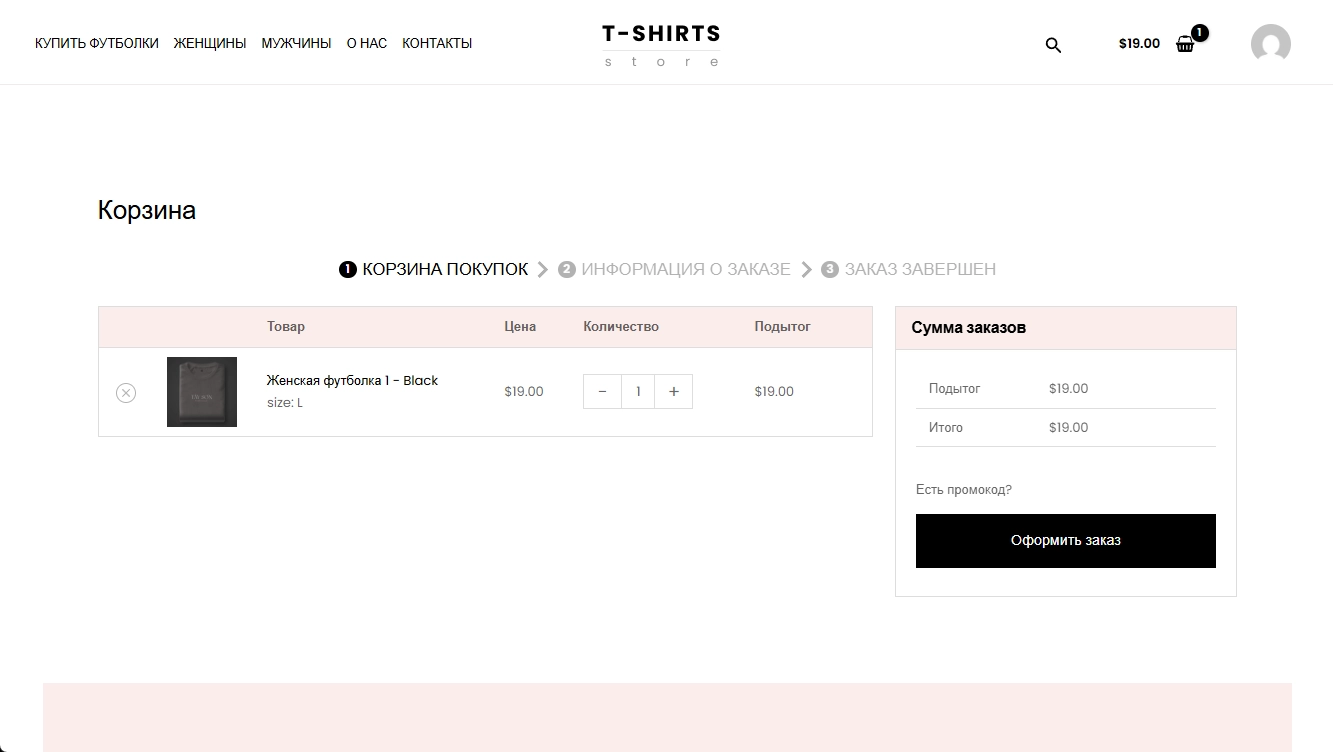
Task: Increase quantity with plus button
Action: point(673,392)
